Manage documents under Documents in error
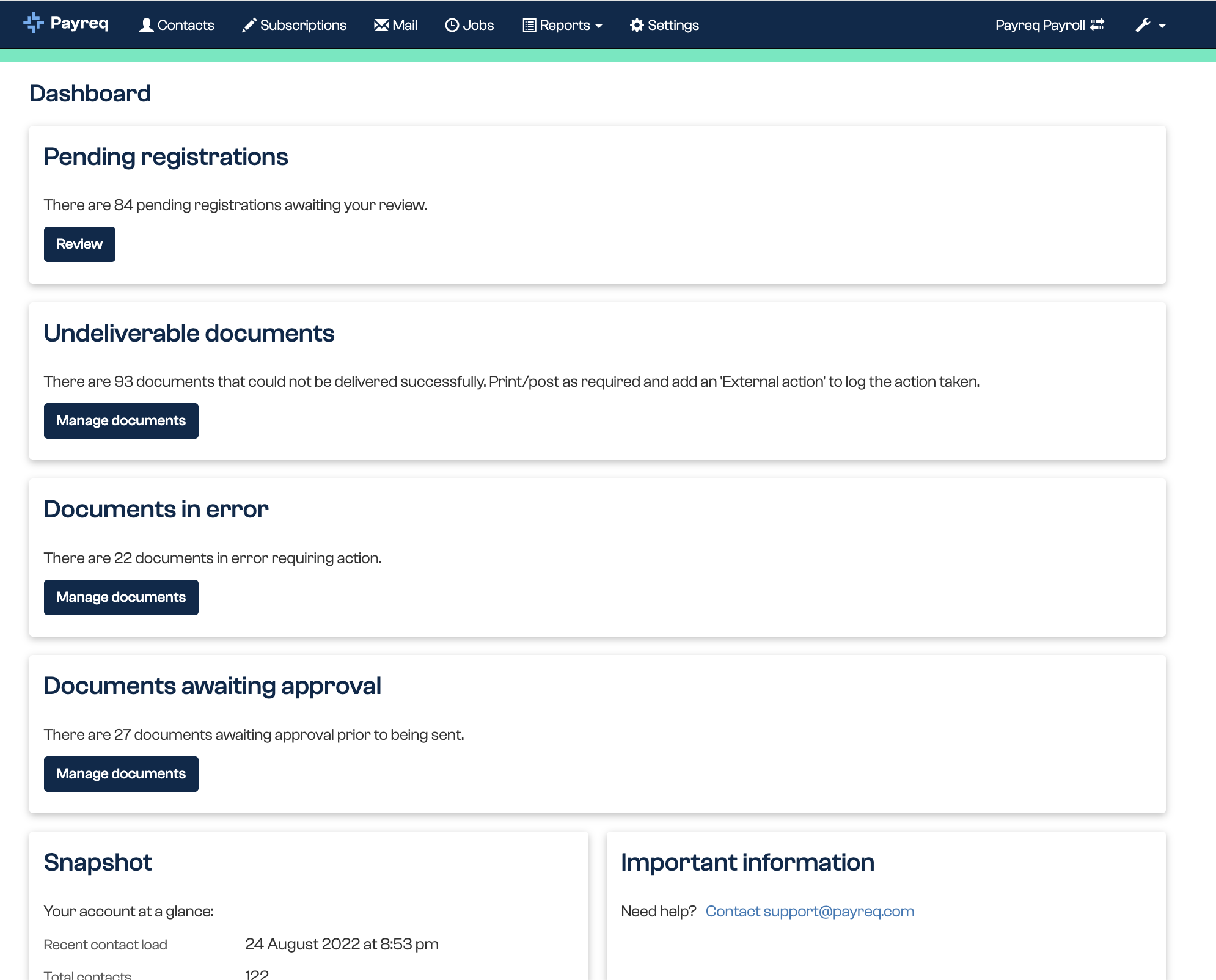The width and height of the screenshot is (1216, 980). (x=121, y=597)
